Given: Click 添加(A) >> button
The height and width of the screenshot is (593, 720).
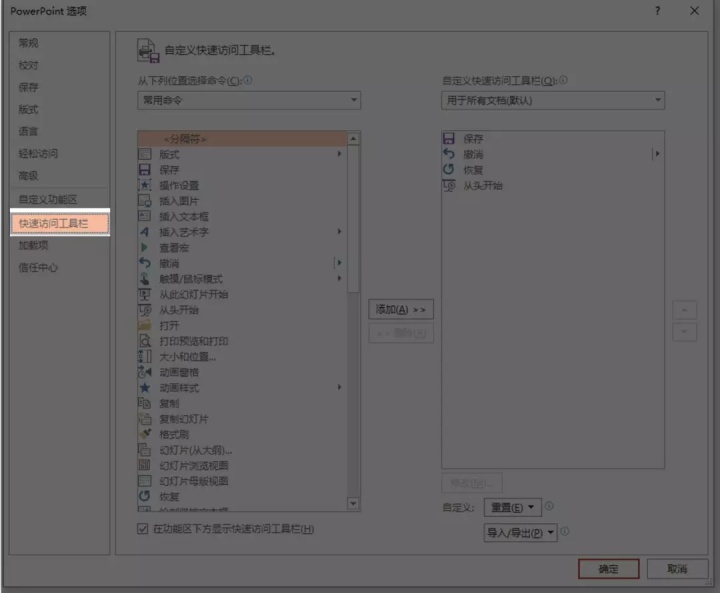Looking at the screenshot, I should pos(401,310).
